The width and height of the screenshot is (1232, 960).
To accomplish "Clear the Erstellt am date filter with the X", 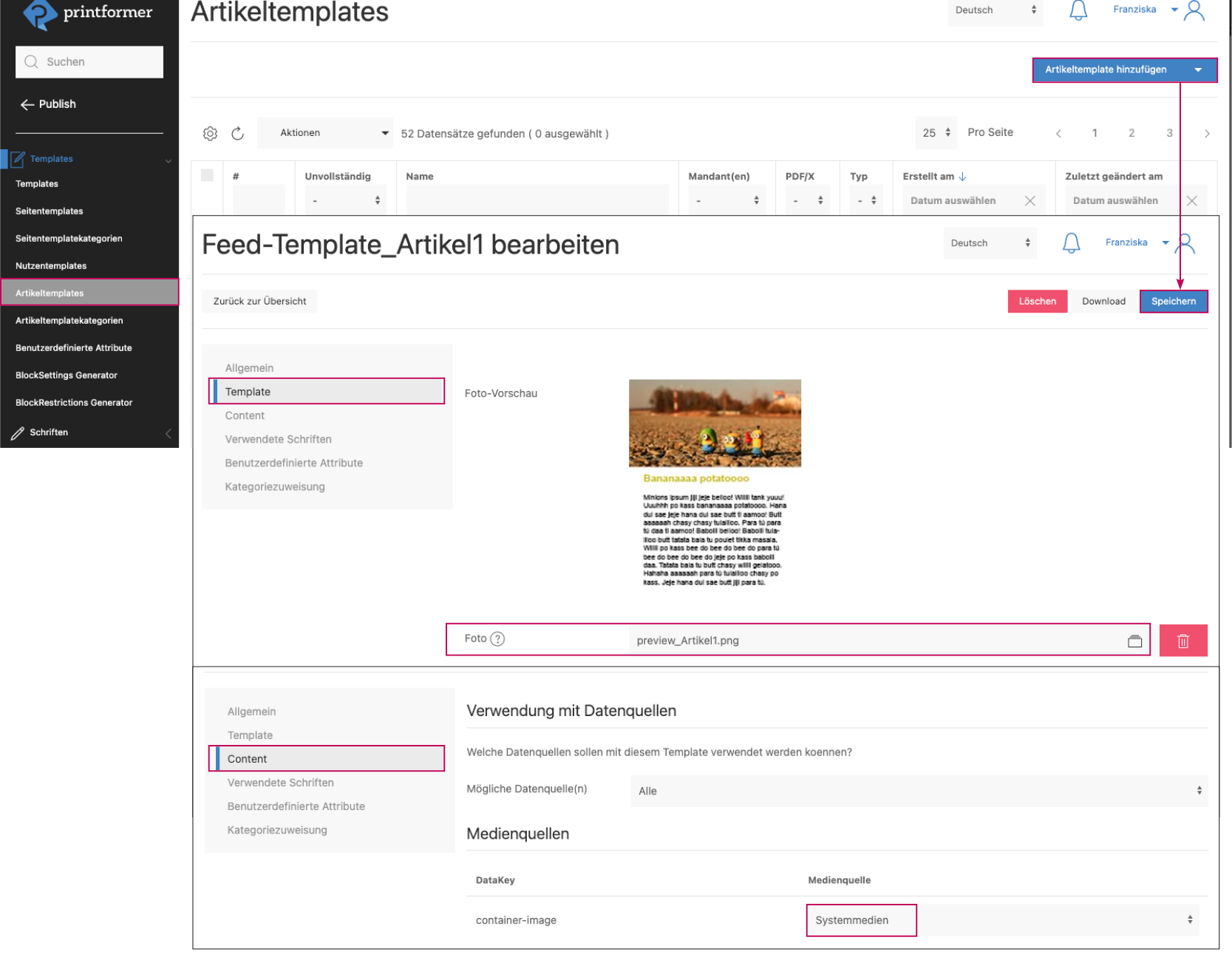I will click(x=1030, y=200).
